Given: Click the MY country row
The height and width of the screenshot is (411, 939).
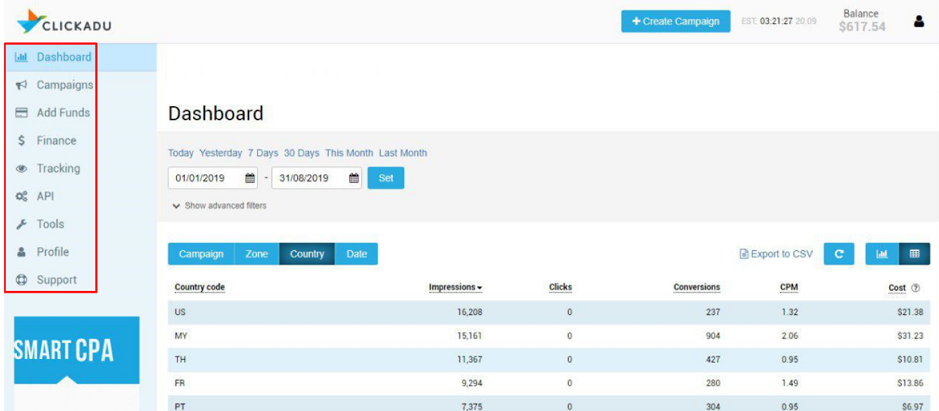Looking at the screenshot, I should (x=549, y=336).
